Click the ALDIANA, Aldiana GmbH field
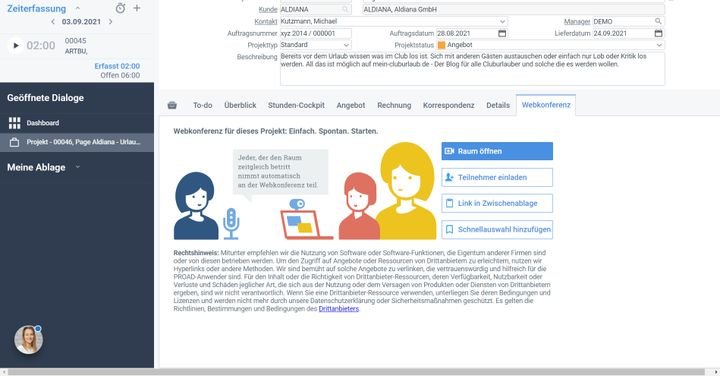The height and width of the screenshot is (376, 720). coord(513,9)
